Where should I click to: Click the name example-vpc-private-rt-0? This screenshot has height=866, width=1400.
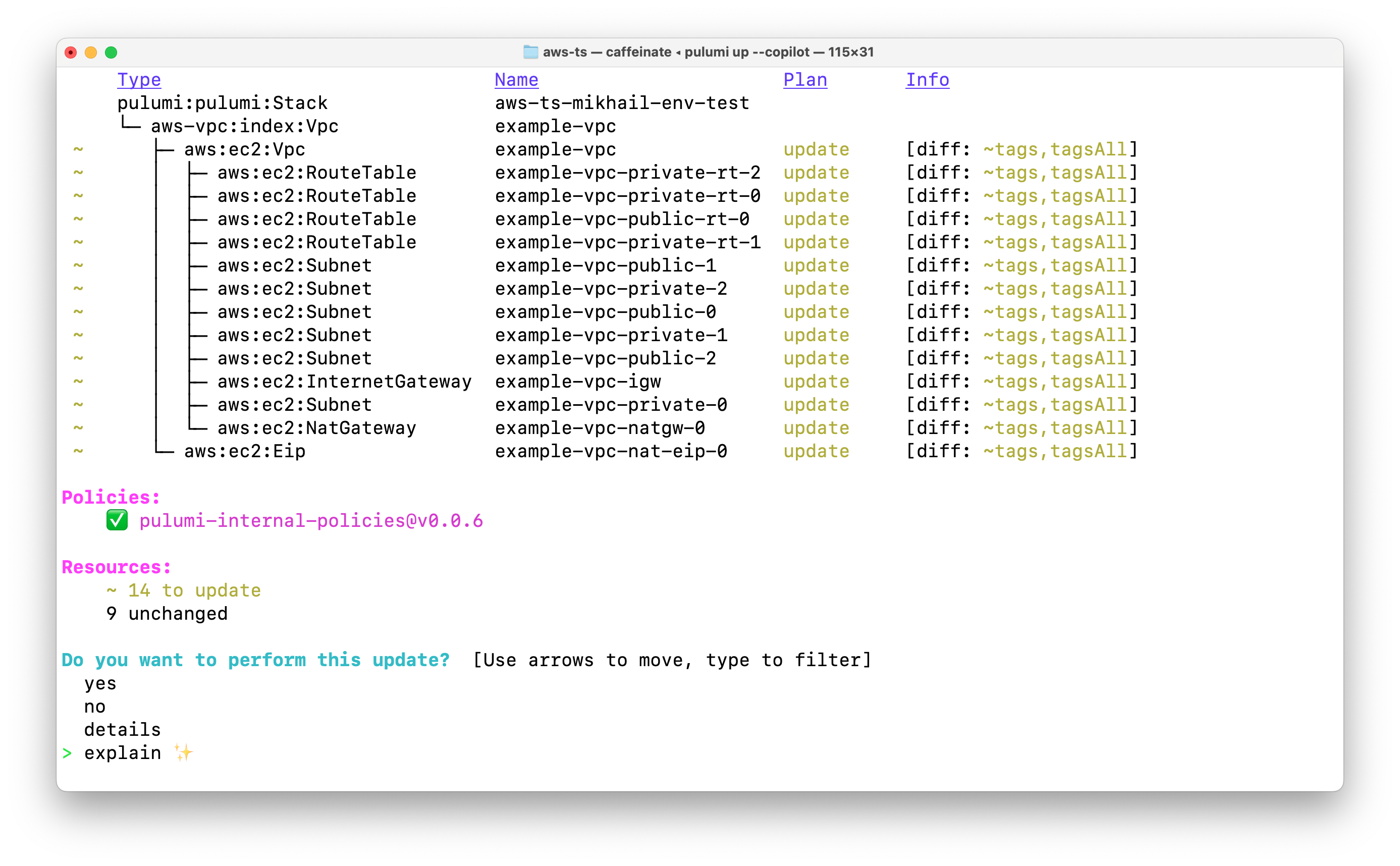coord(627,196)
